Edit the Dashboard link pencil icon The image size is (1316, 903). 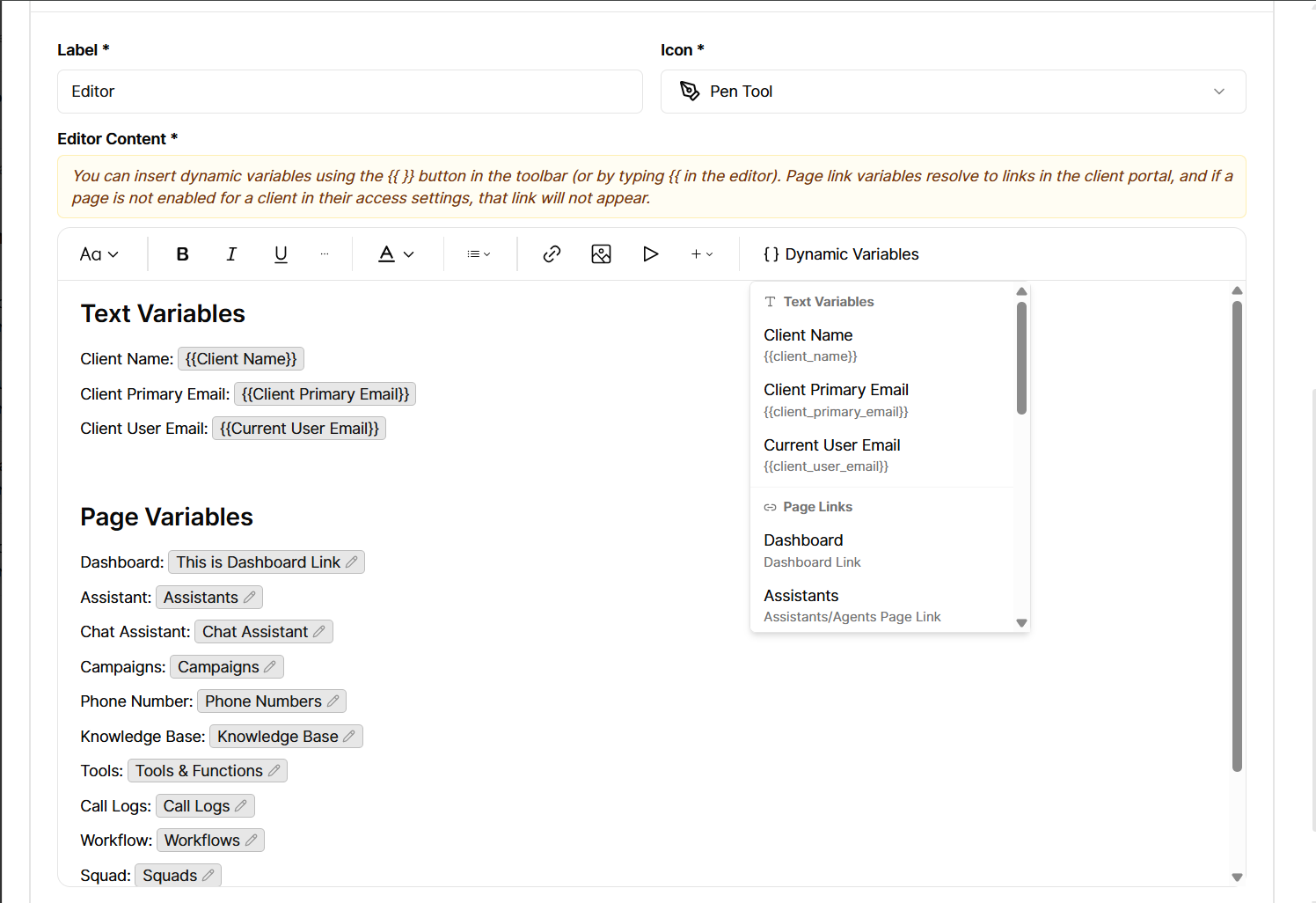tap(352, 562)
